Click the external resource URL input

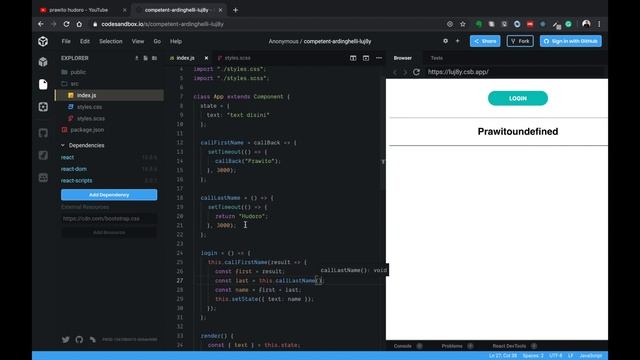[109, 219]
